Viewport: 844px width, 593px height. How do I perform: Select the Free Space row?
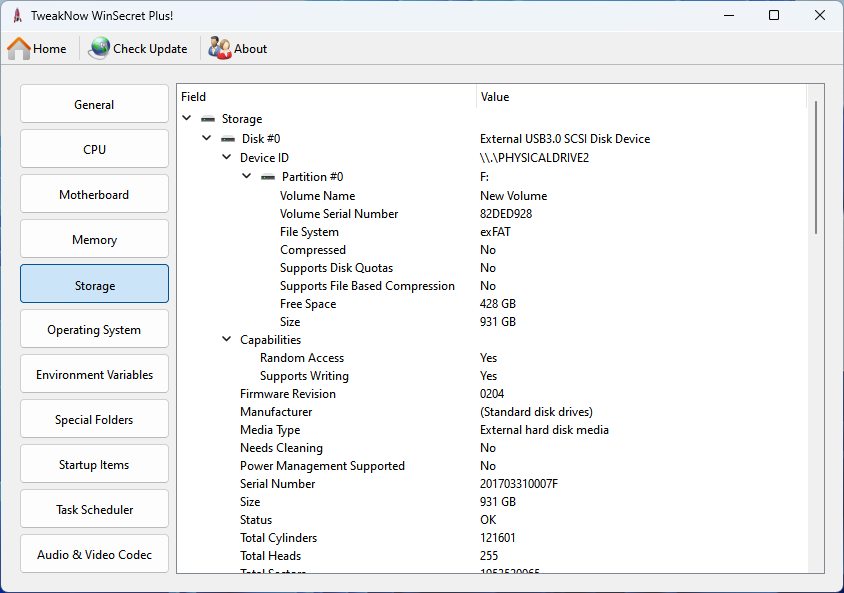492,304
